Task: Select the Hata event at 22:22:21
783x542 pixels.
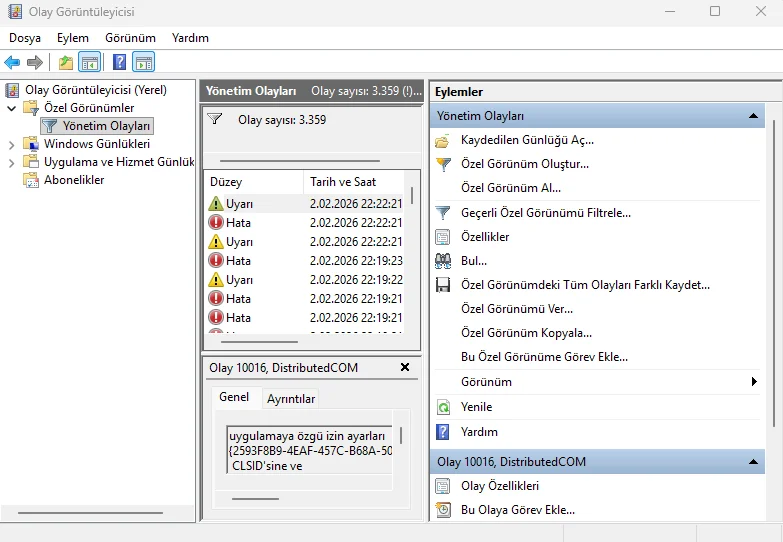Action: tap(306, 223)
